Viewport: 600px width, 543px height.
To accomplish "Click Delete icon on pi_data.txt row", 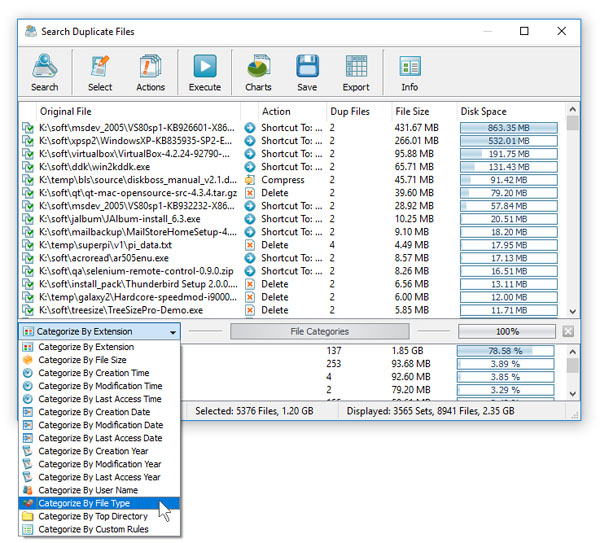I will pos(250,245).
